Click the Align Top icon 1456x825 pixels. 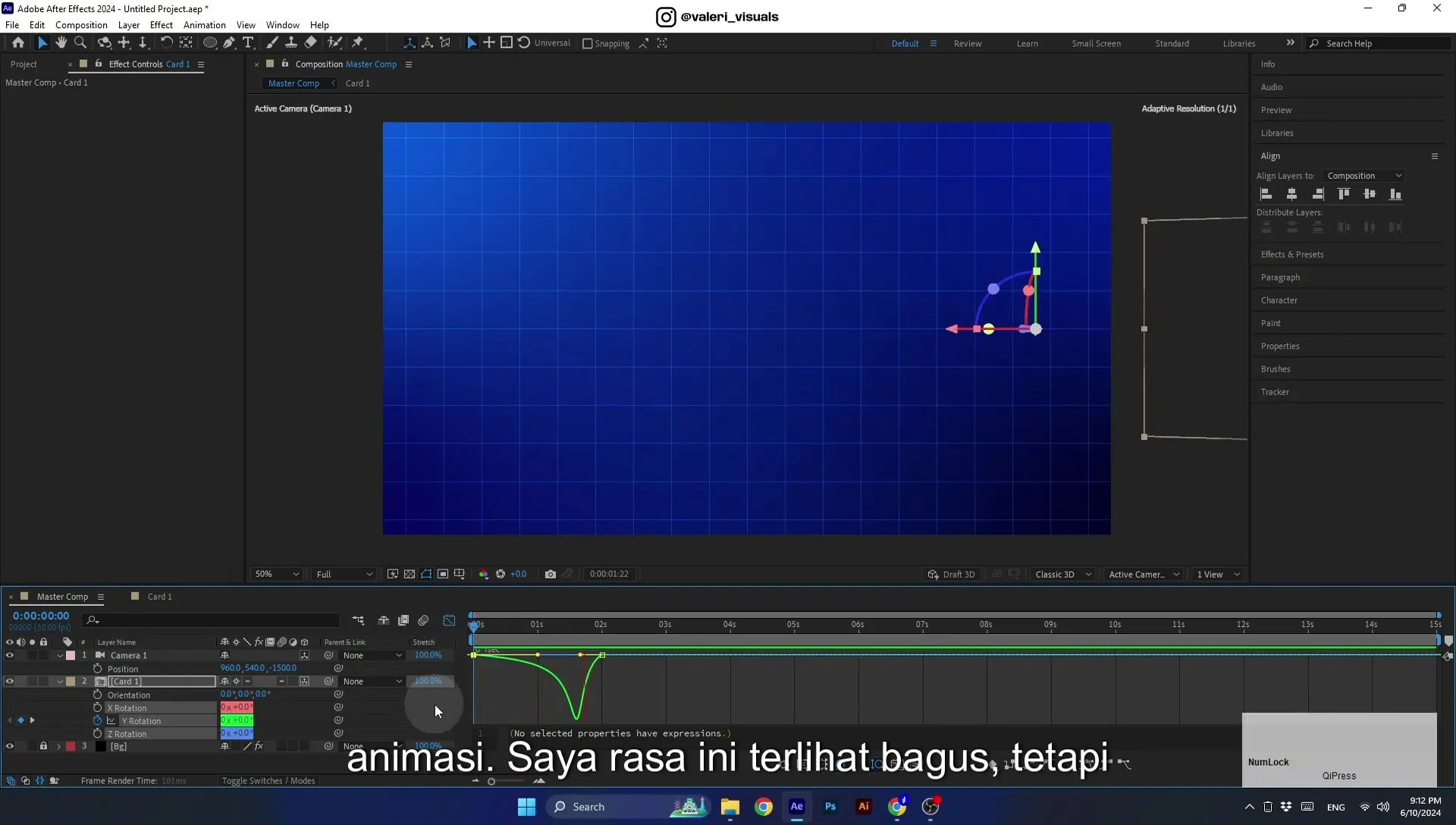click(x=1344, y=194)
